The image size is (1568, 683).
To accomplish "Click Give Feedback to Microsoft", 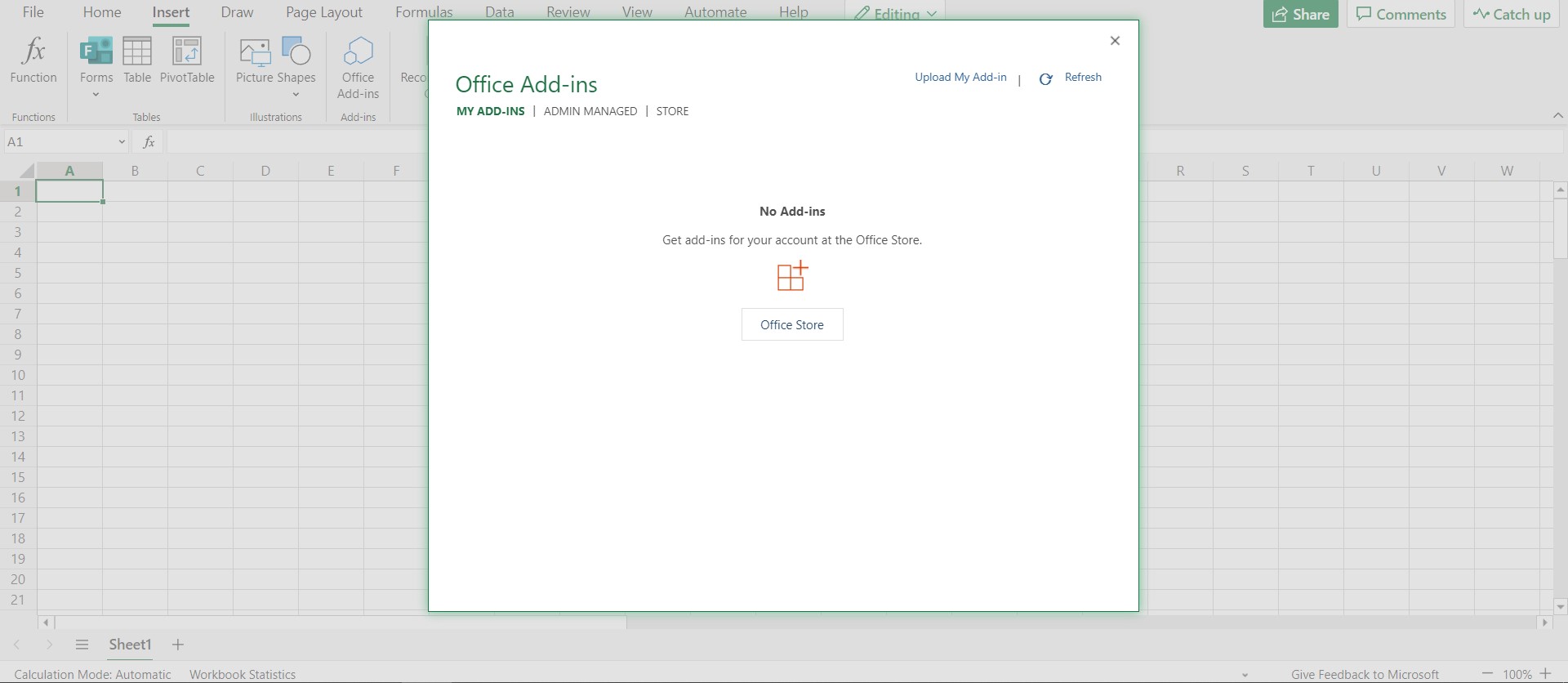I will [x=1365, y=674].
